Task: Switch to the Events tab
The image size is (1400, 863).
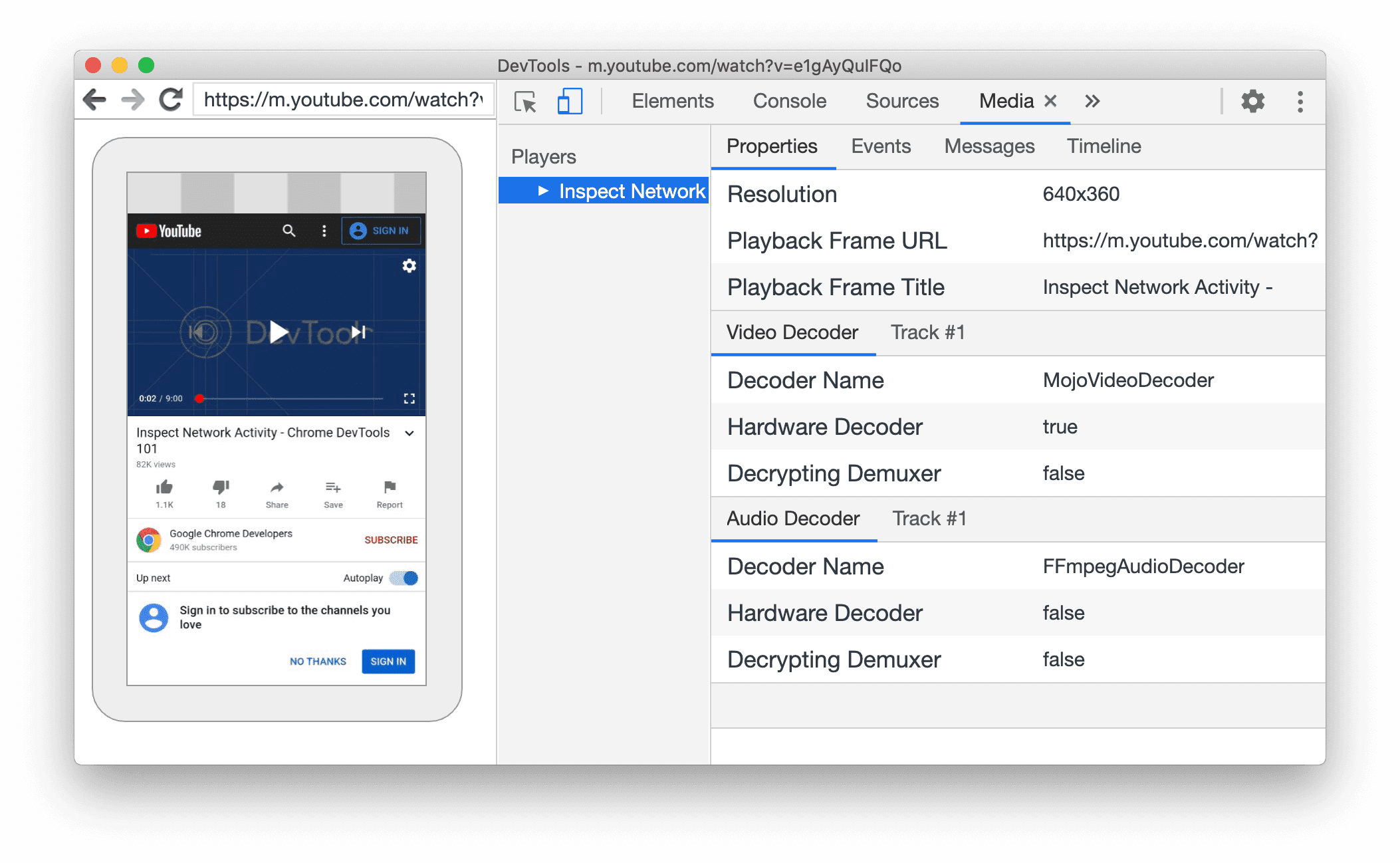Action: (879, 146)
